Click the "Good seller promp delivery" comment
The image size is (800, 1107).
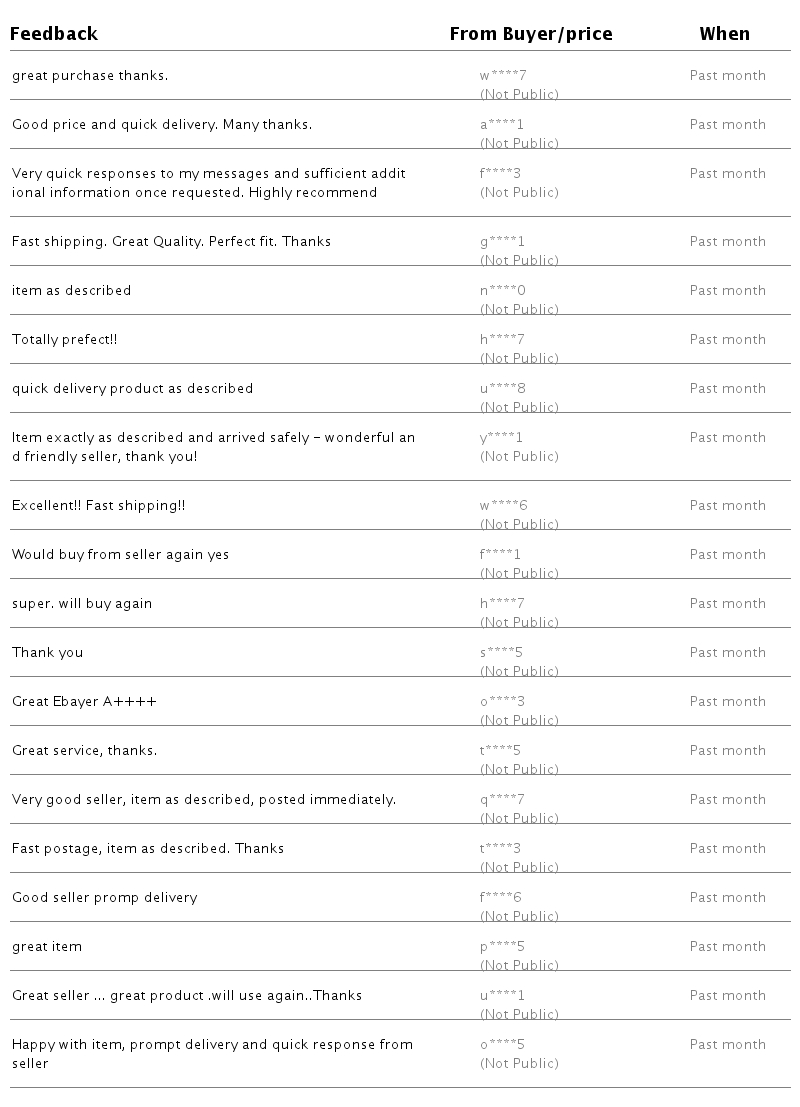[x=105, y=897]
